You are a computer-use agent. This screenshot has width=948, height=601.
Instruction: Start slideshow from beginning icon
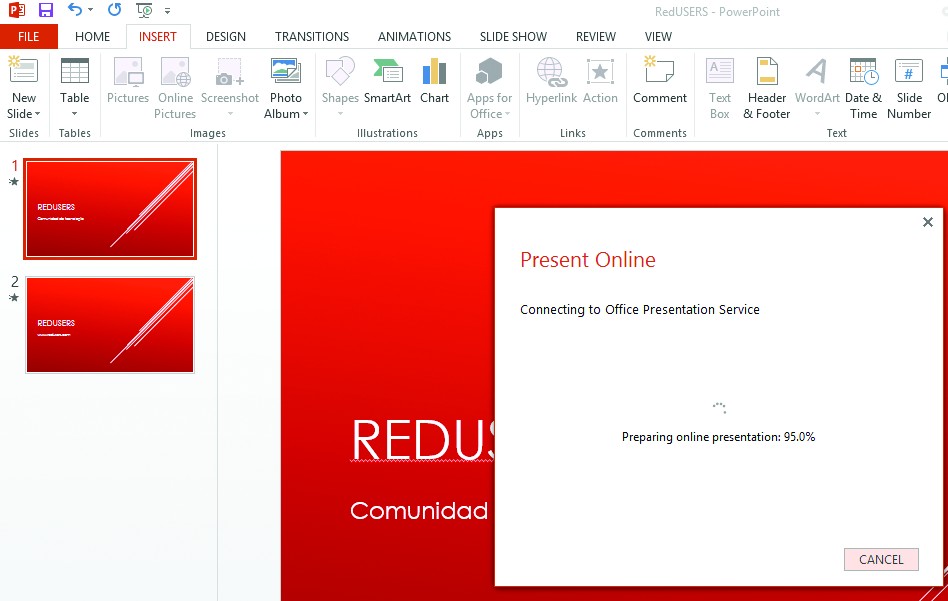pos(144,10)
